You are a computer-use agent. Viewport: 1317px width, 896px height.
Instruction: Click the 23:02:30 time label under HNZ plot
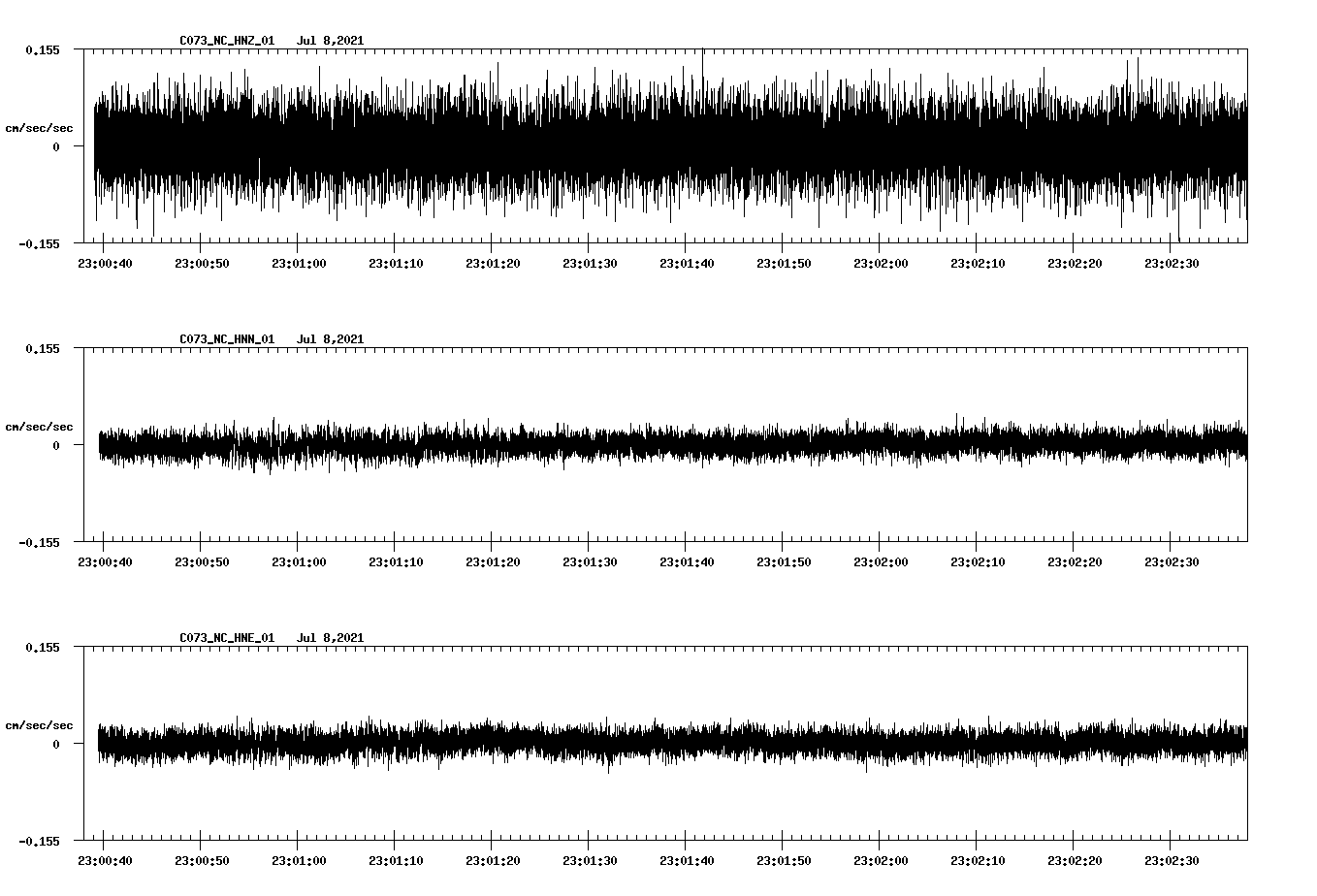[x=1172, y=264]
